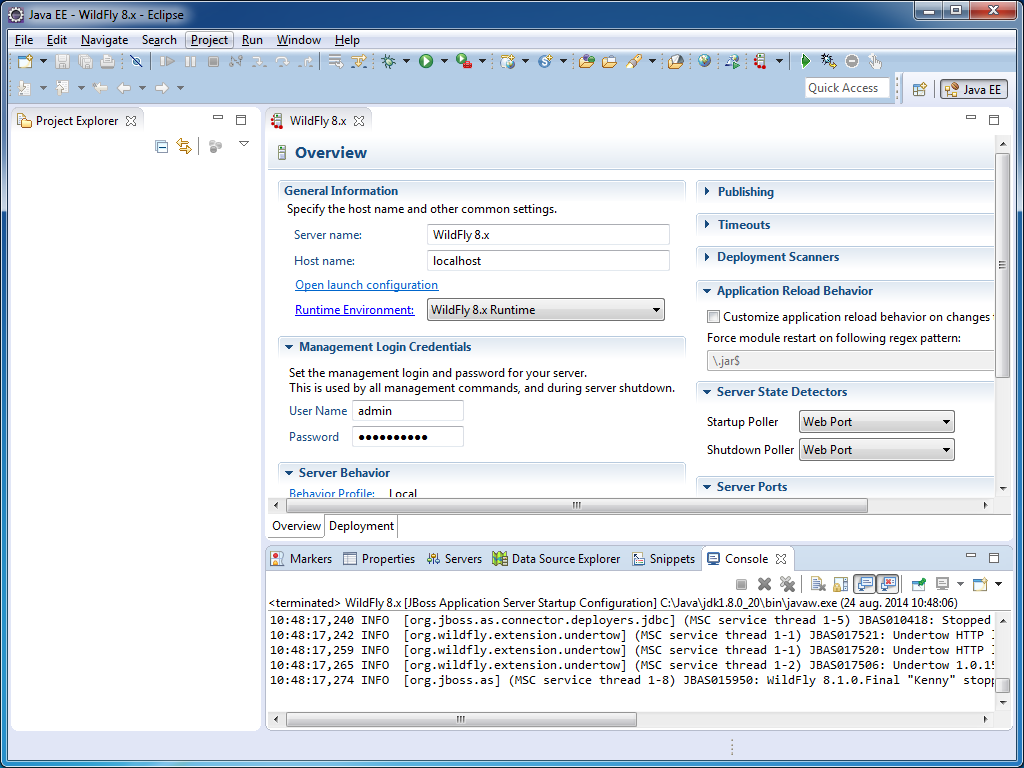1024x768 pixels.
Task: Click the Back navigation arrow
Action: pos(123,88)
